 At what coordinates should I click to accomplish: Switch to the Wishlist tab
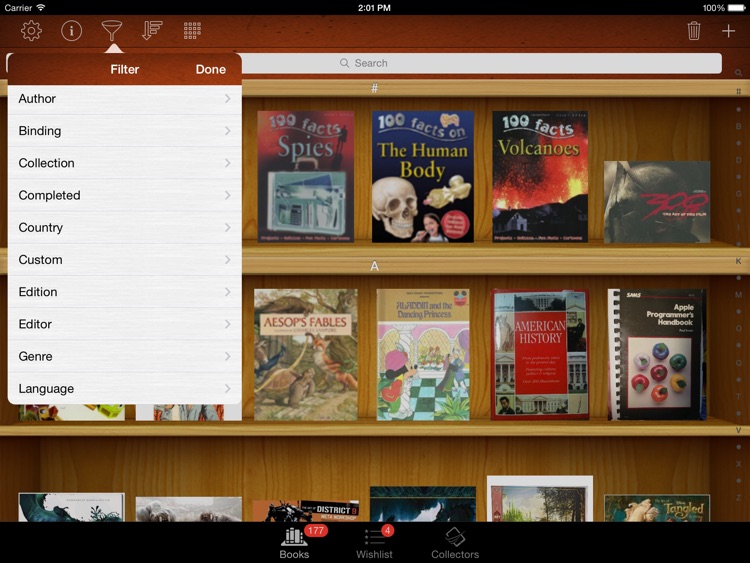tap(375, 543)
